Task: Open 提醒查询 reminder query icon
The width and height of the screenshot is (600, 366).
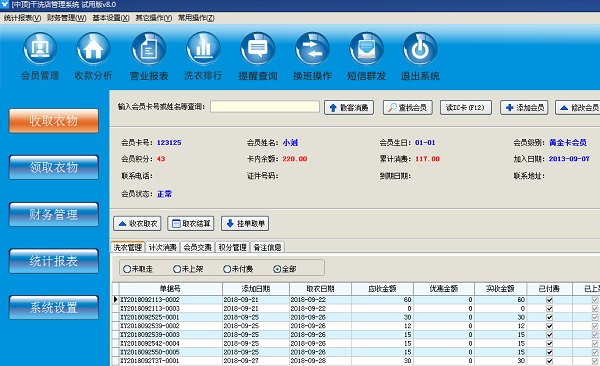Action: tap(258, 49)
